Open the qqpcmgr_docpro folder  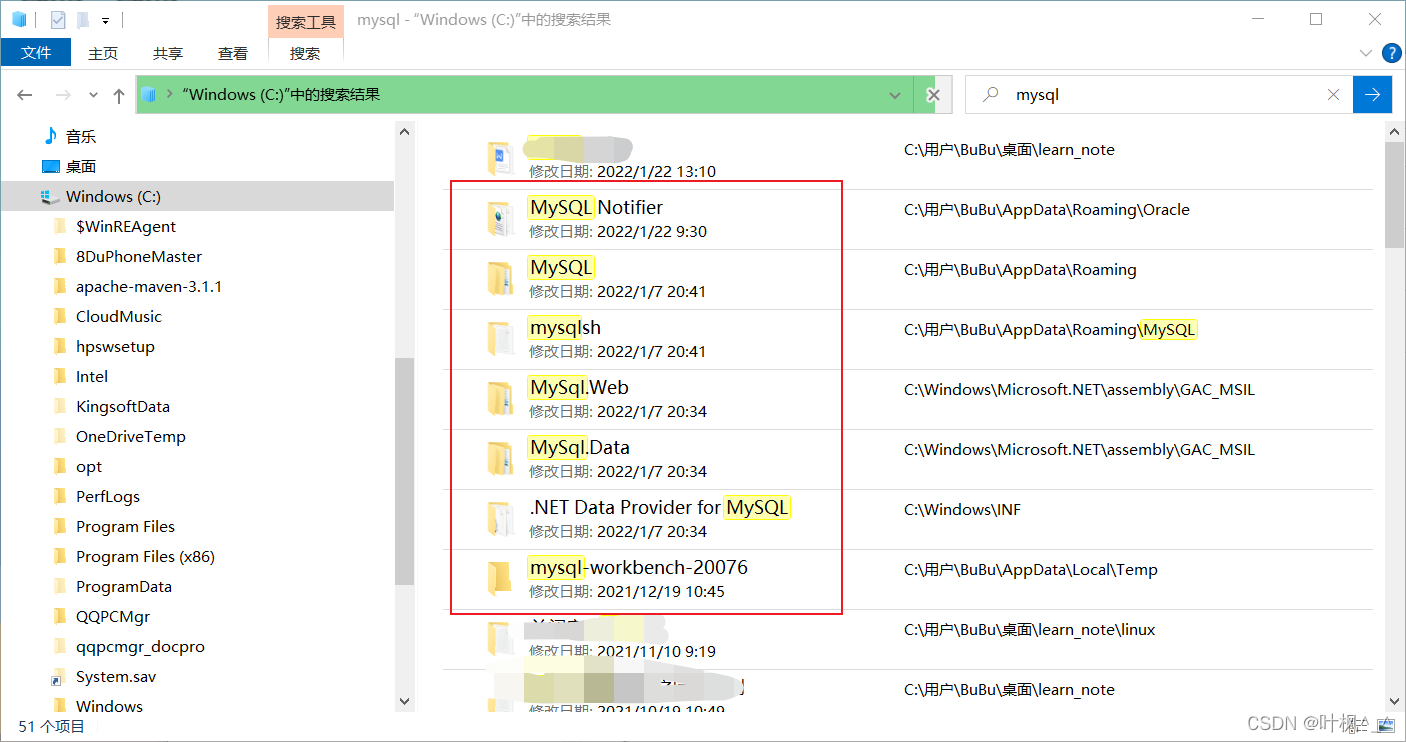[x=140, y=646]
